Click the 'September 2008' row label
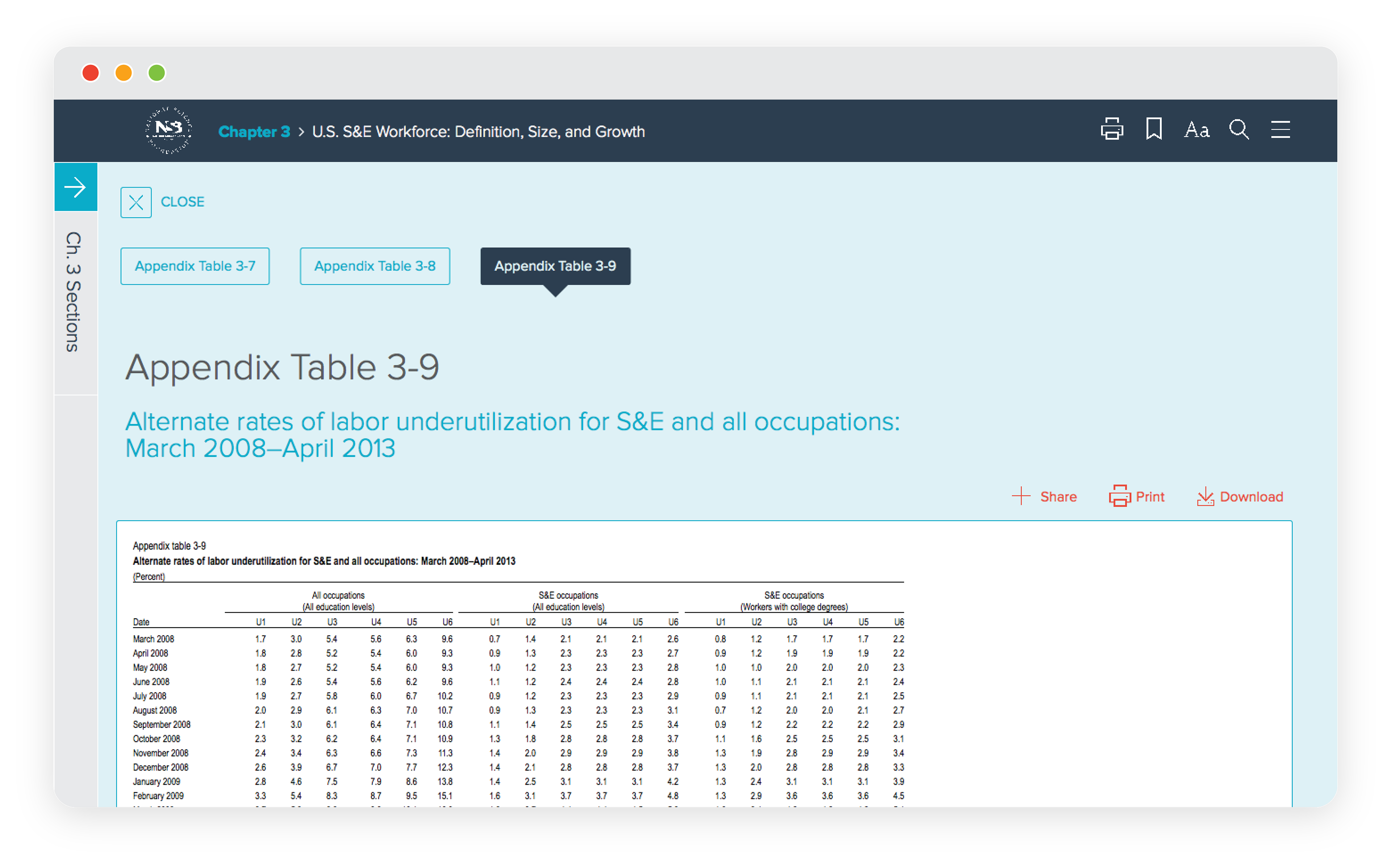The width and height of the screenshot is (1391, 868). pos(161,725)
